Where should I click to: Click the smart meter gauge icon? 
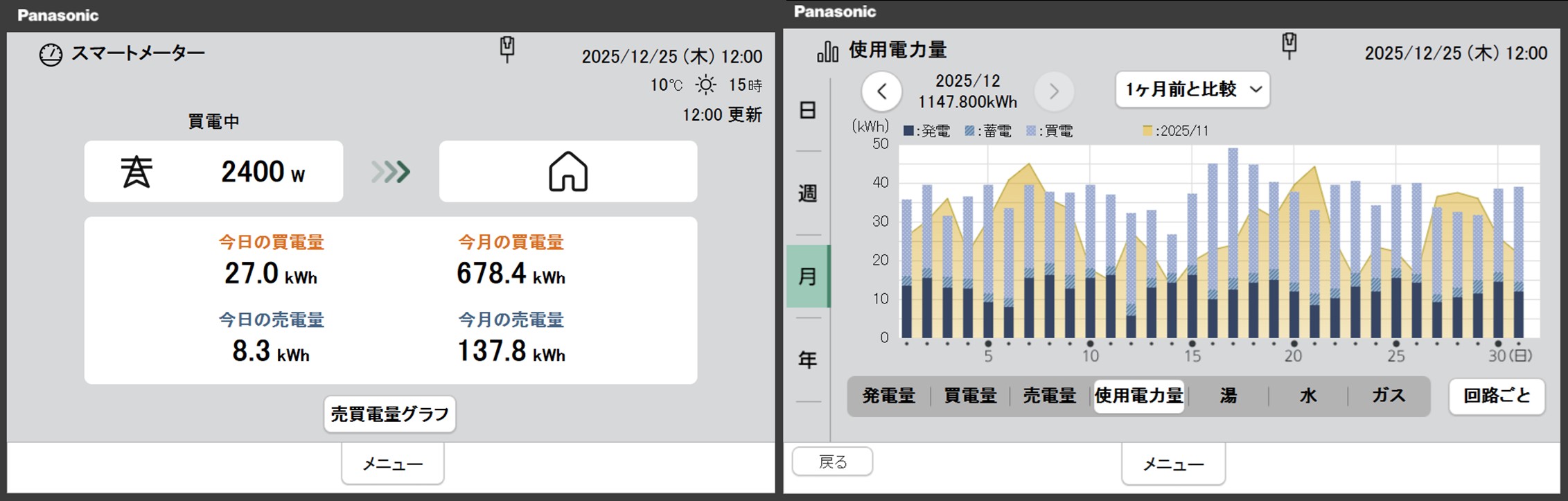tap(51, 55)
